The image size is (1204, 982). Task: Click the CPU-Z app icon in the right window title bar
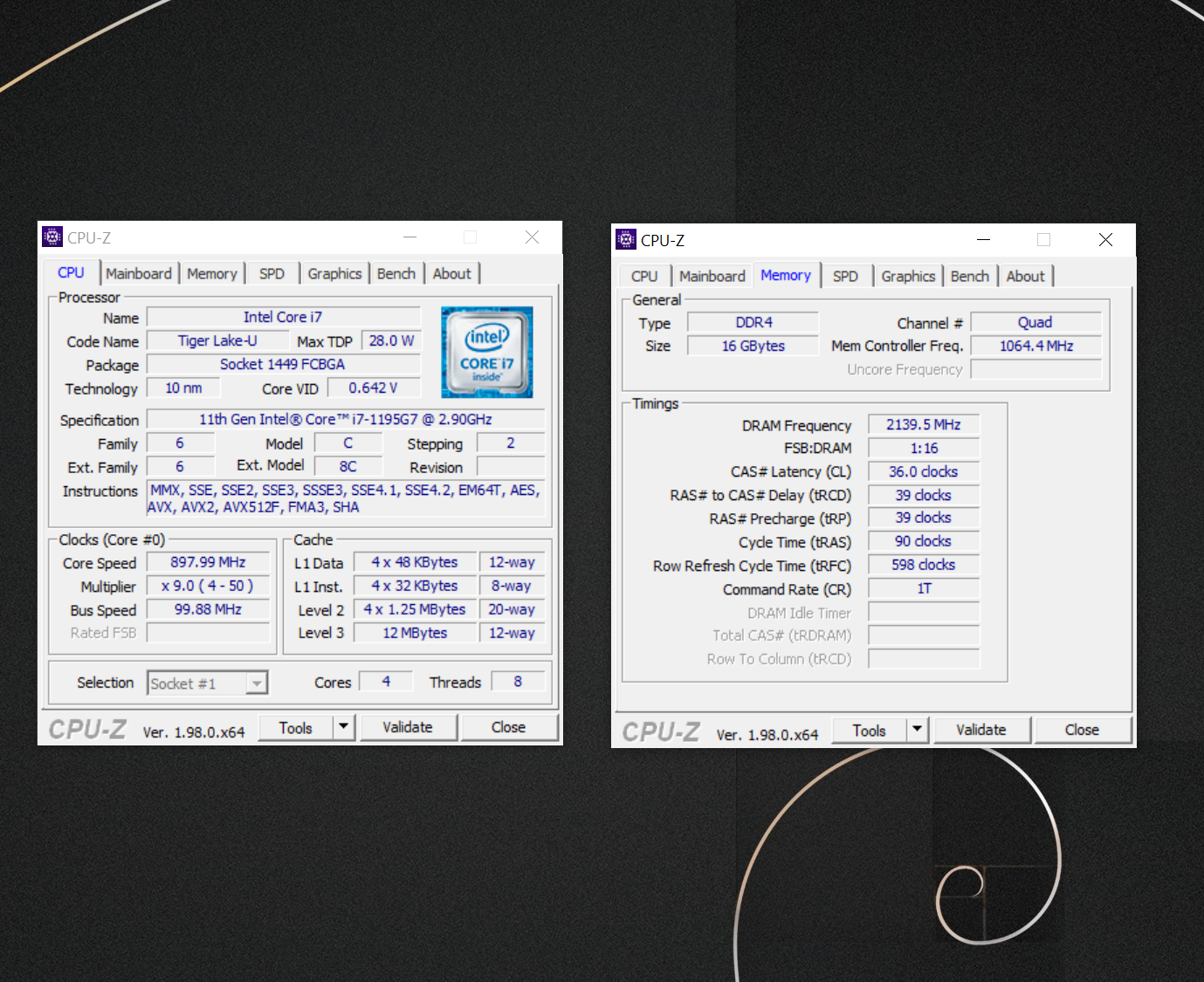tap(626, 239)
